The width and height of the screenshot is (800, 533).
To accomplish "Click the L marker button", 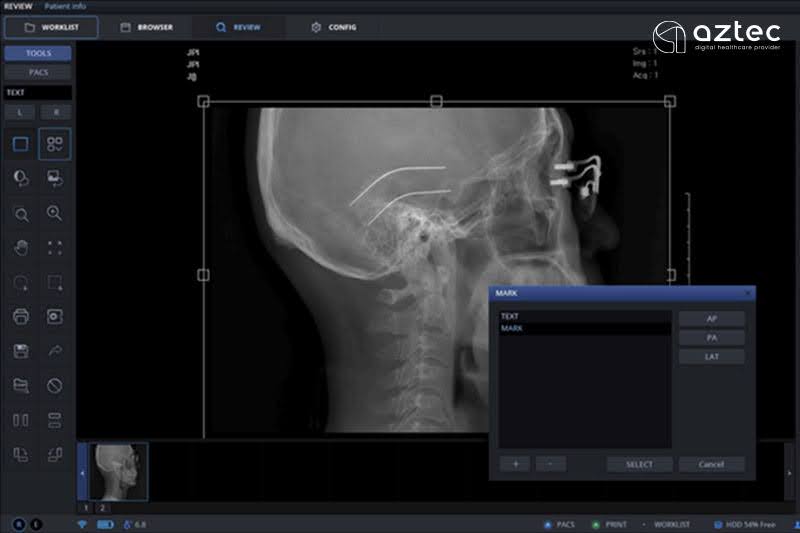I will (20, 112).
